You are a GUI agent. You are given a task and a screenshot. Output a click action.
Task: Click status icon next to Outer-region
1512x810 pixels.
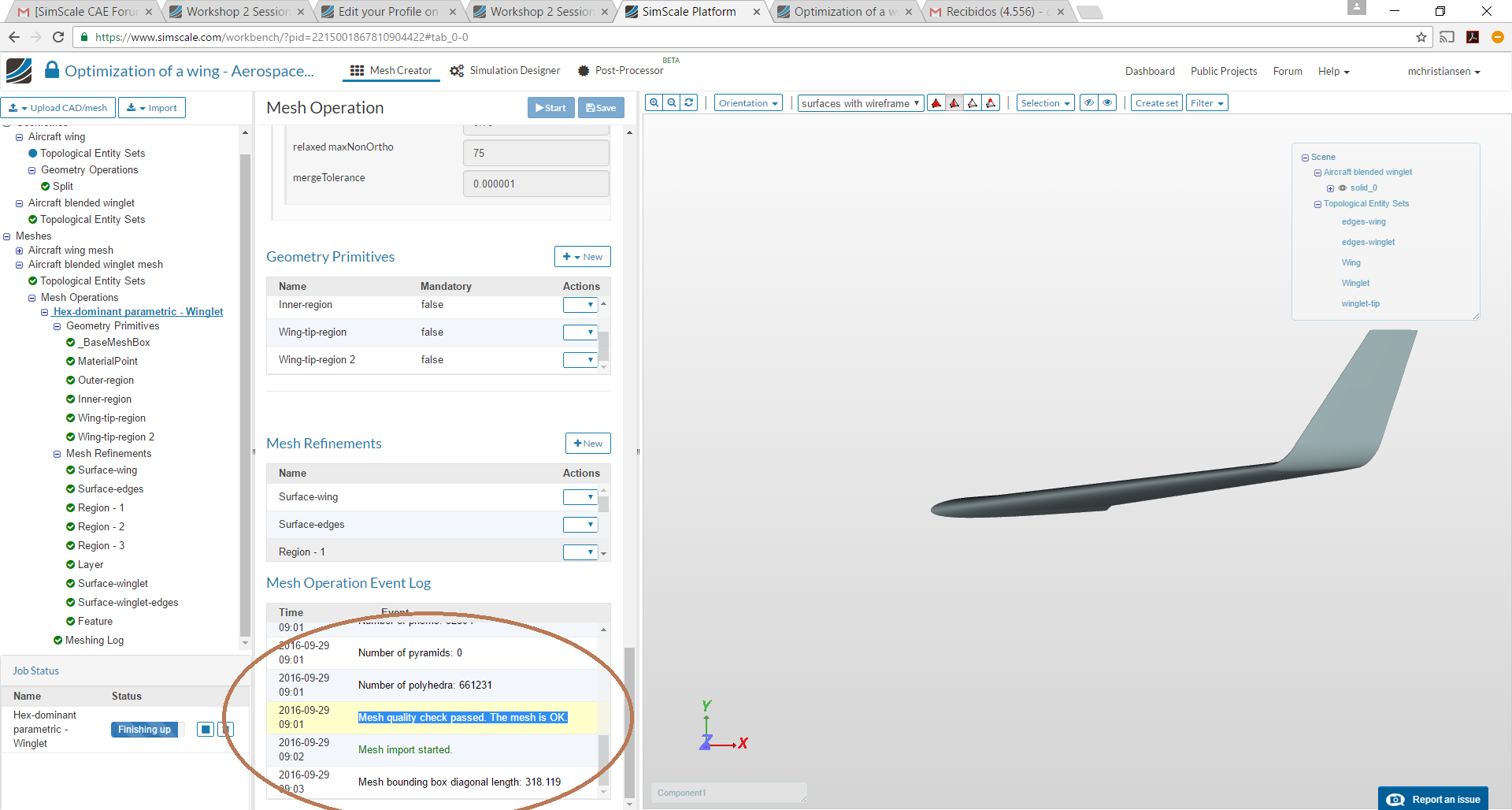pyautogui.click(x=71, y=381)
